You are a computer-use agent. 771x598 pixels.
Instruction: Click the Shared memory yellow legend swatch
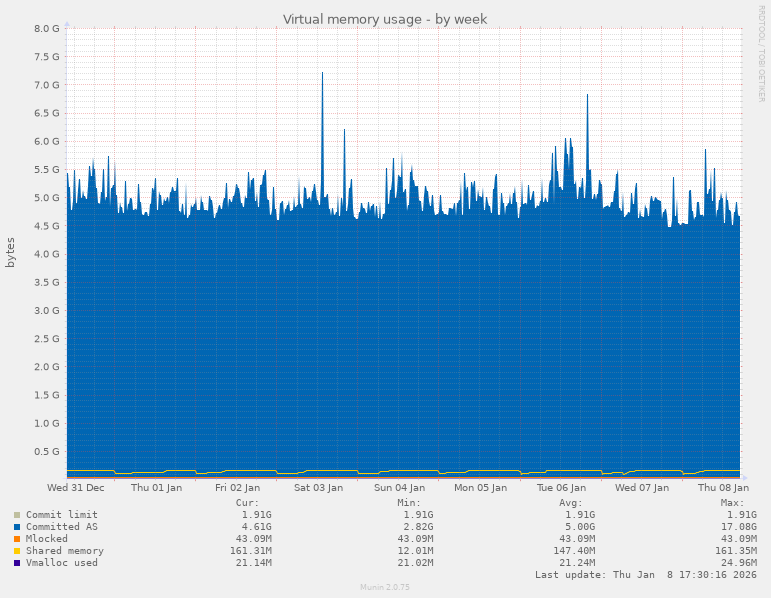17,551
